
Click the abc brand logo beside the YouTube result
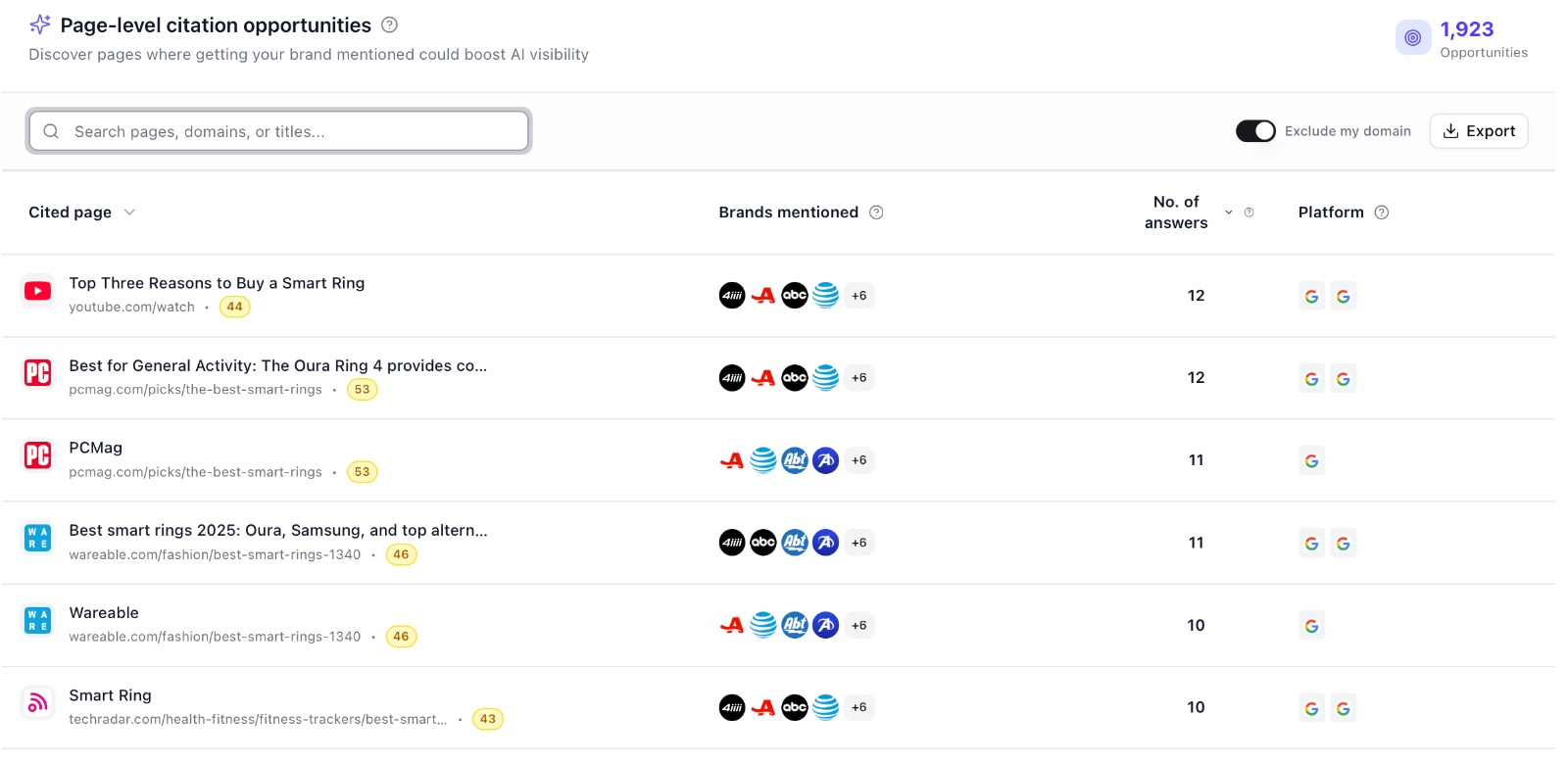pos(795,295)
